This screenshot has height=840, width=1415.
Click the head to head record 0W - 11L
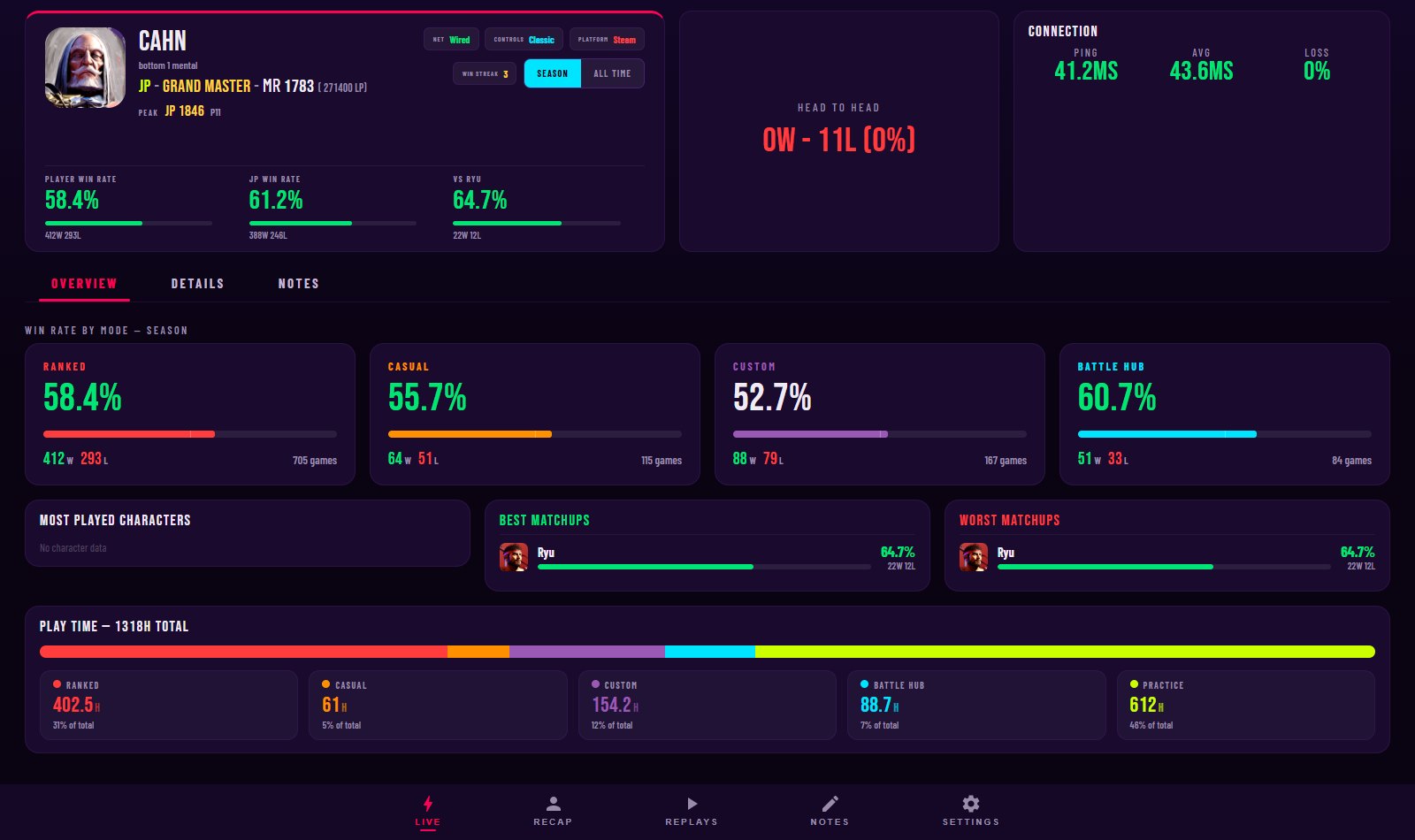point(839,140)
